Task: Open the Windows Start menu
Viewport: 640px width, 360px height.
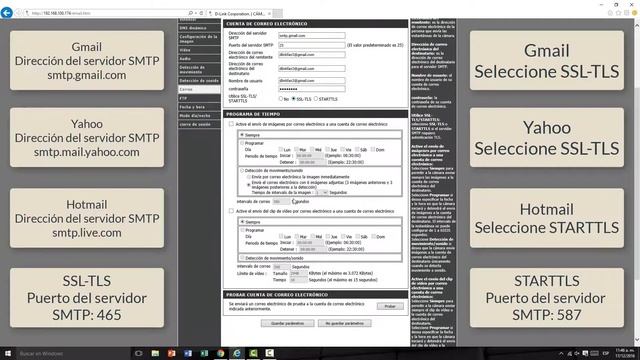Action: [8, 353]
